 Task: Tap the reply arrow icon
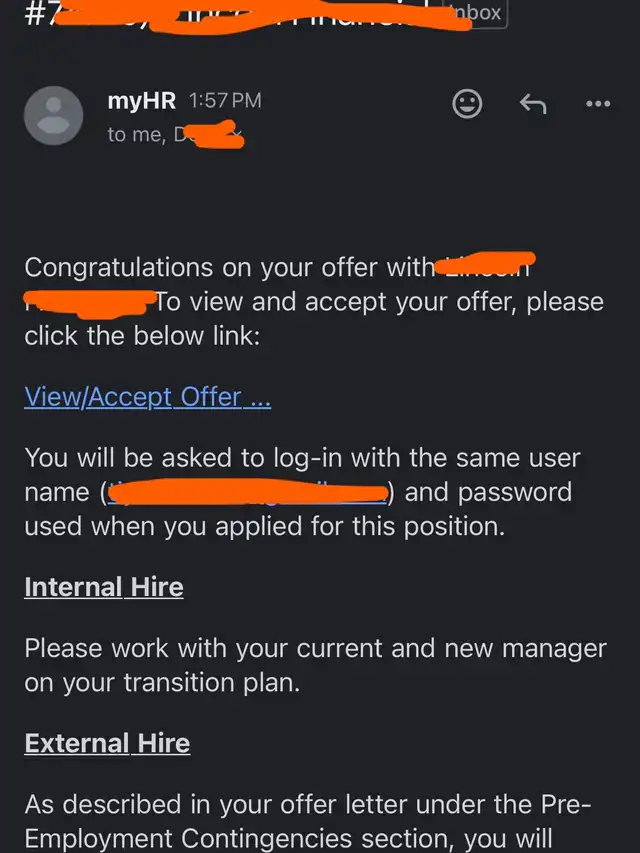coord(532,104)
